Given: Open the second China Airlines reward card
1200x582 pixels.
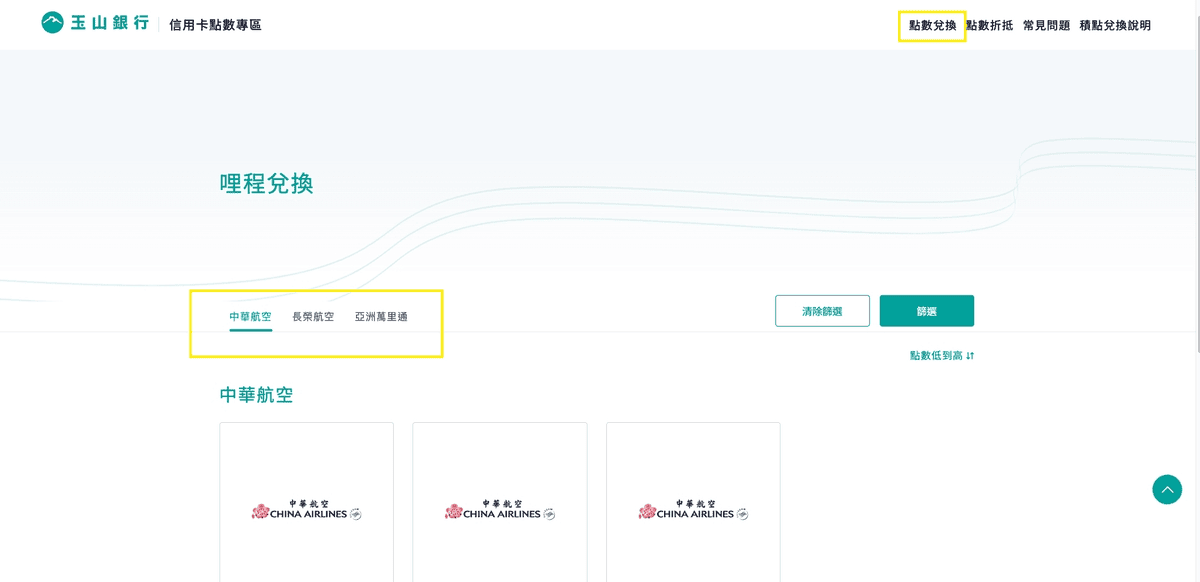Looking at the screenshot, I should pos(500,502).
